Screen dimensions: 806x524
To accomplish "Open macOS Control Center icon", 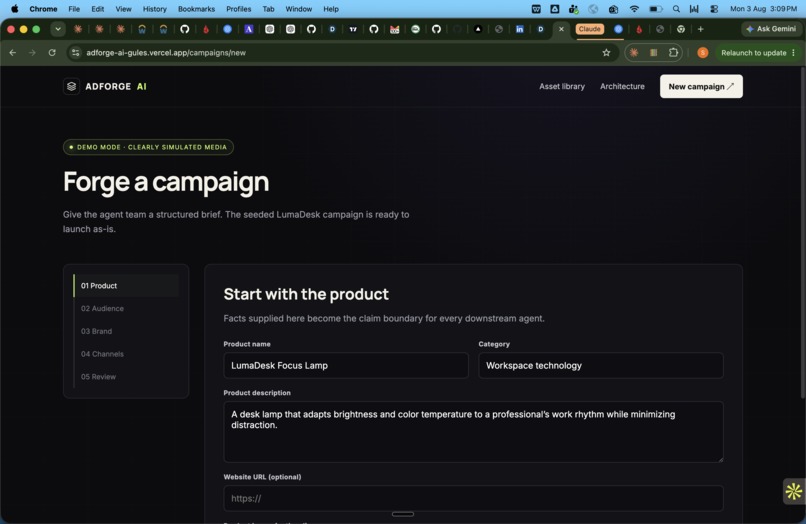I will [x=714, y=9].
